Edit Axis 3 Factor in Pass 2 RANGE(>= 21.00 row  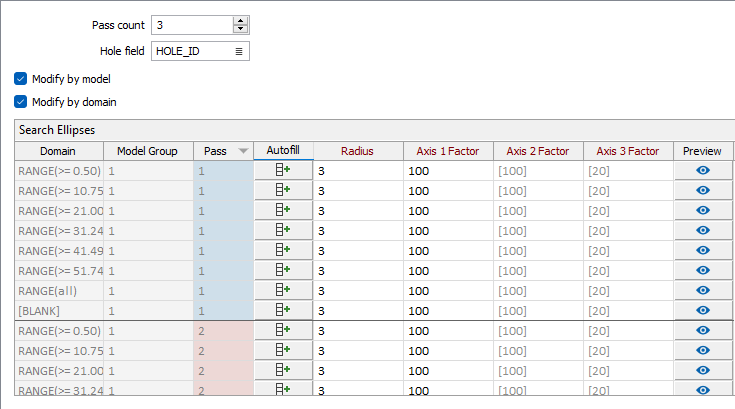pos(628,371)
